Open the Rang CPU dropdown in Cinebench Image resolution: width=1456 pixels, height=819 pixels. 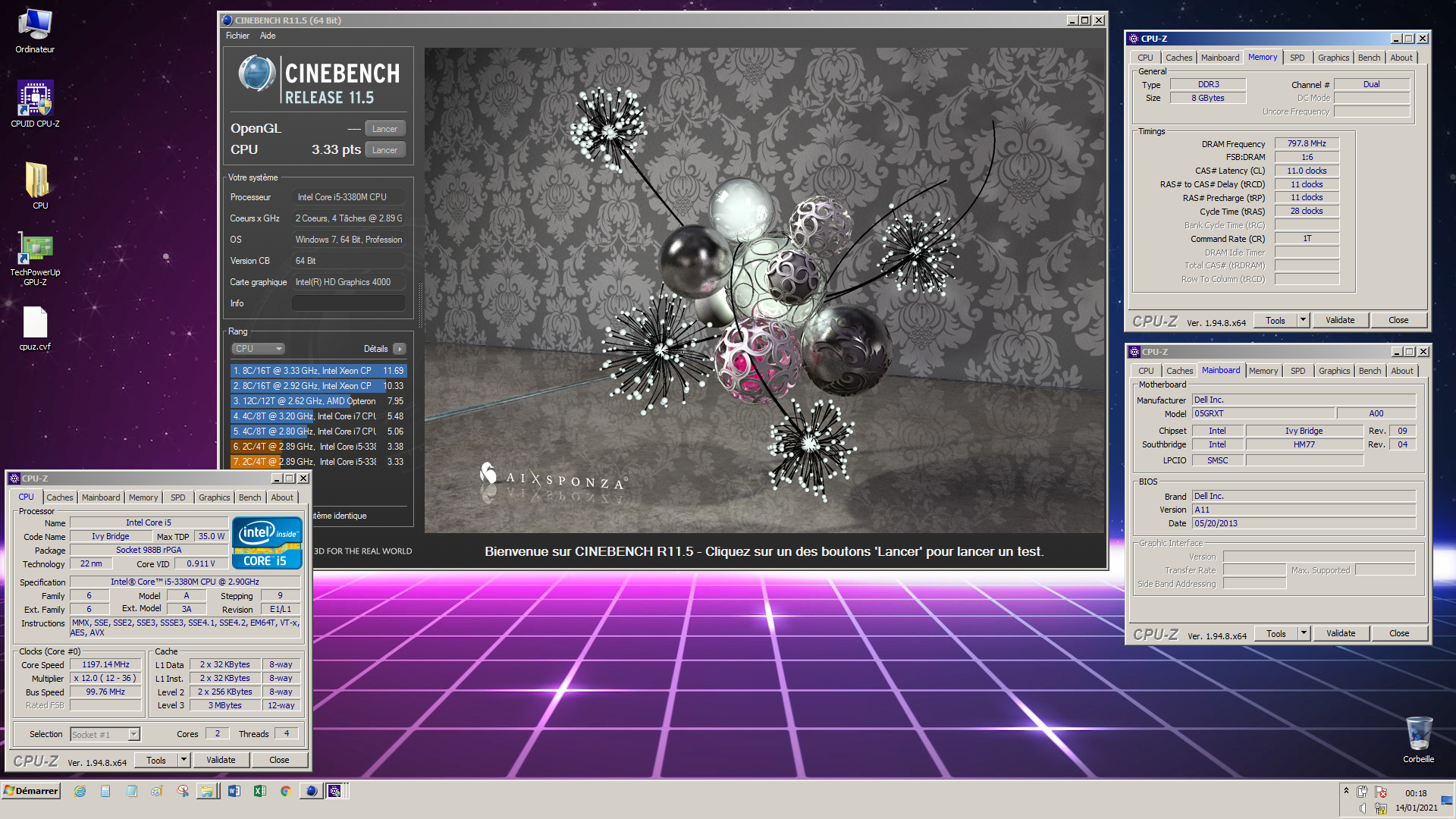pyautogui.click(x=258, y=349)
